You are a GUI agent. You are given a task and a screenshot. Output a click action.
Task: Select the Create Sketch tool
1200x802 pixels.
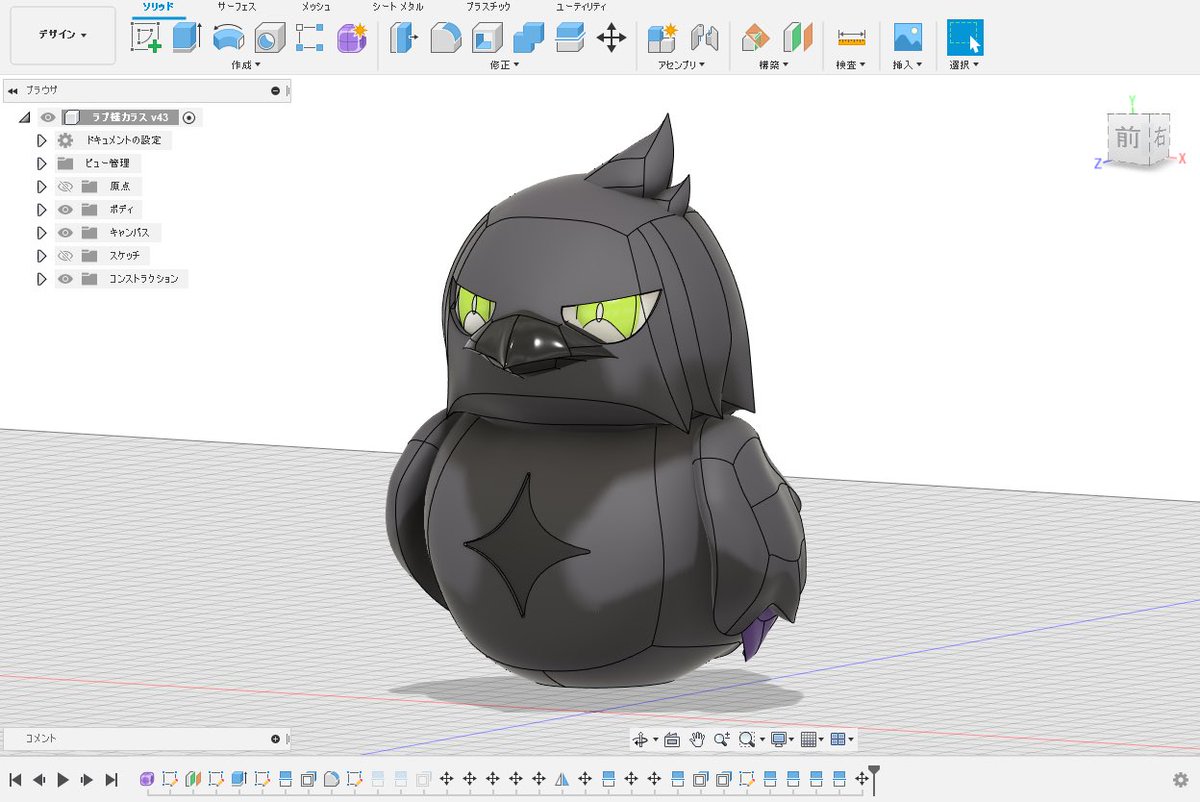tap(146, 38)
